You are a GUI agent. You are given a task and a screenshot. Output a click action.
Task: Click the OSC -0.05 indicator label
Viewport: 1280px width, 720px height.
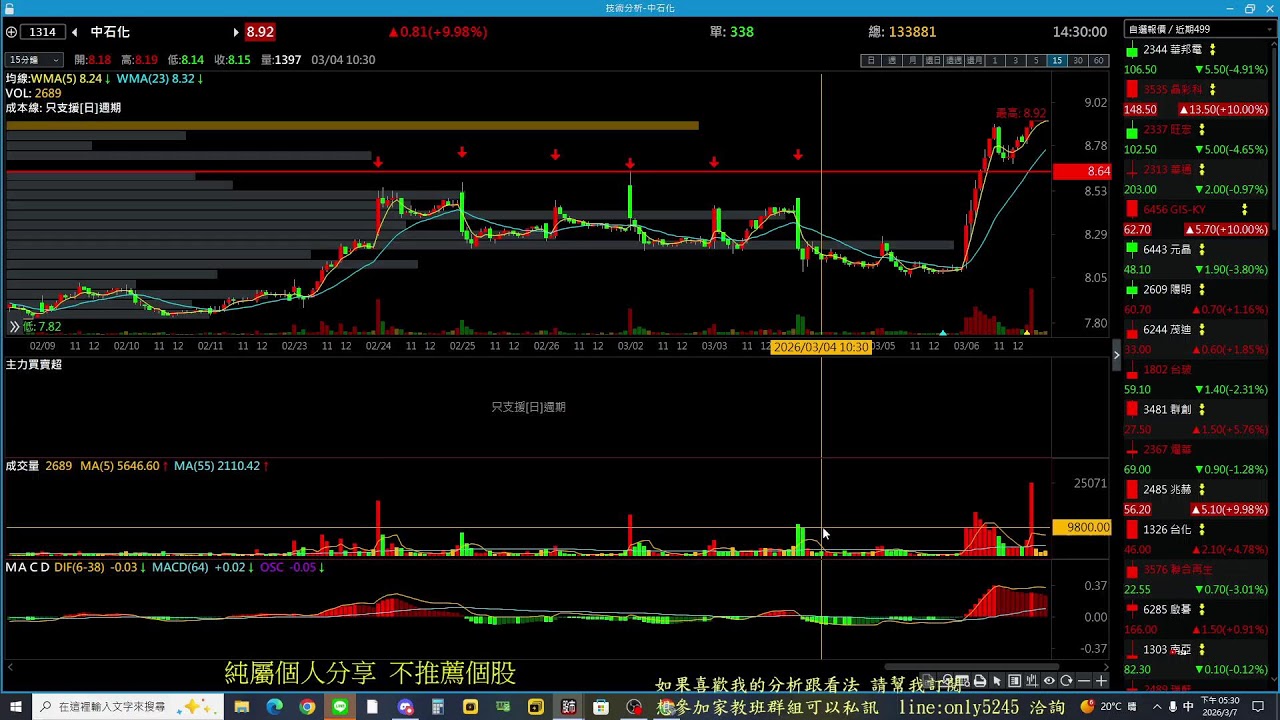[287, 567]
